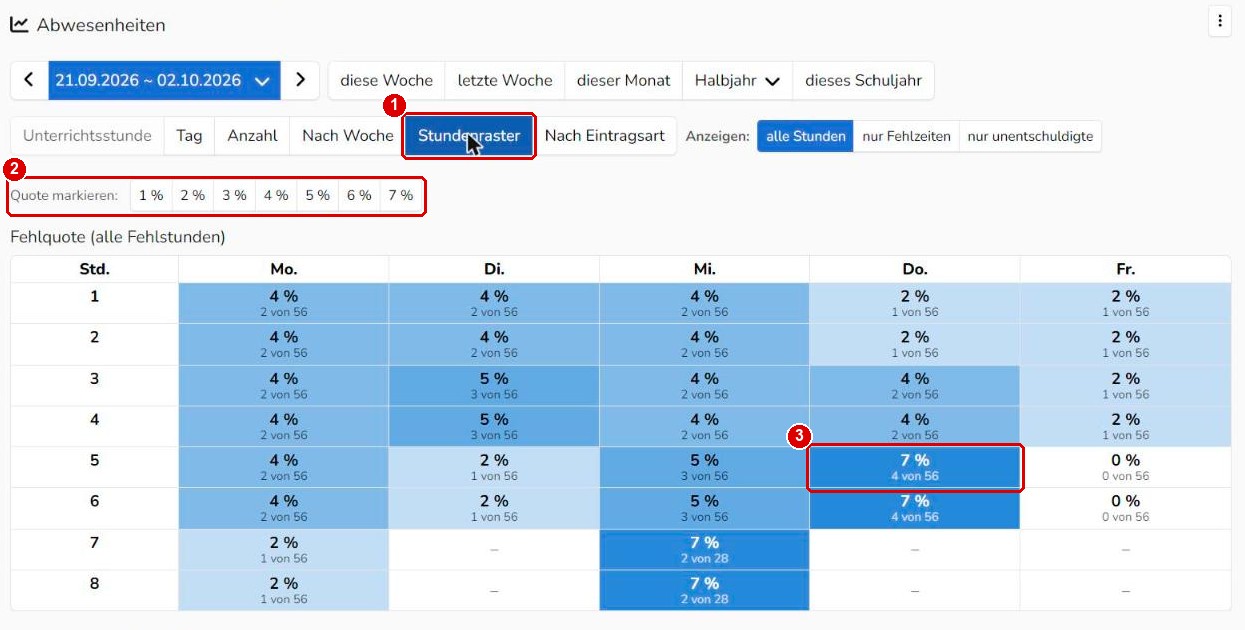Image resolution: width=1245 pixels, height=630 pixels.
Task: Select Wednesday hour 5 cell 5 %
Action: 704,467
